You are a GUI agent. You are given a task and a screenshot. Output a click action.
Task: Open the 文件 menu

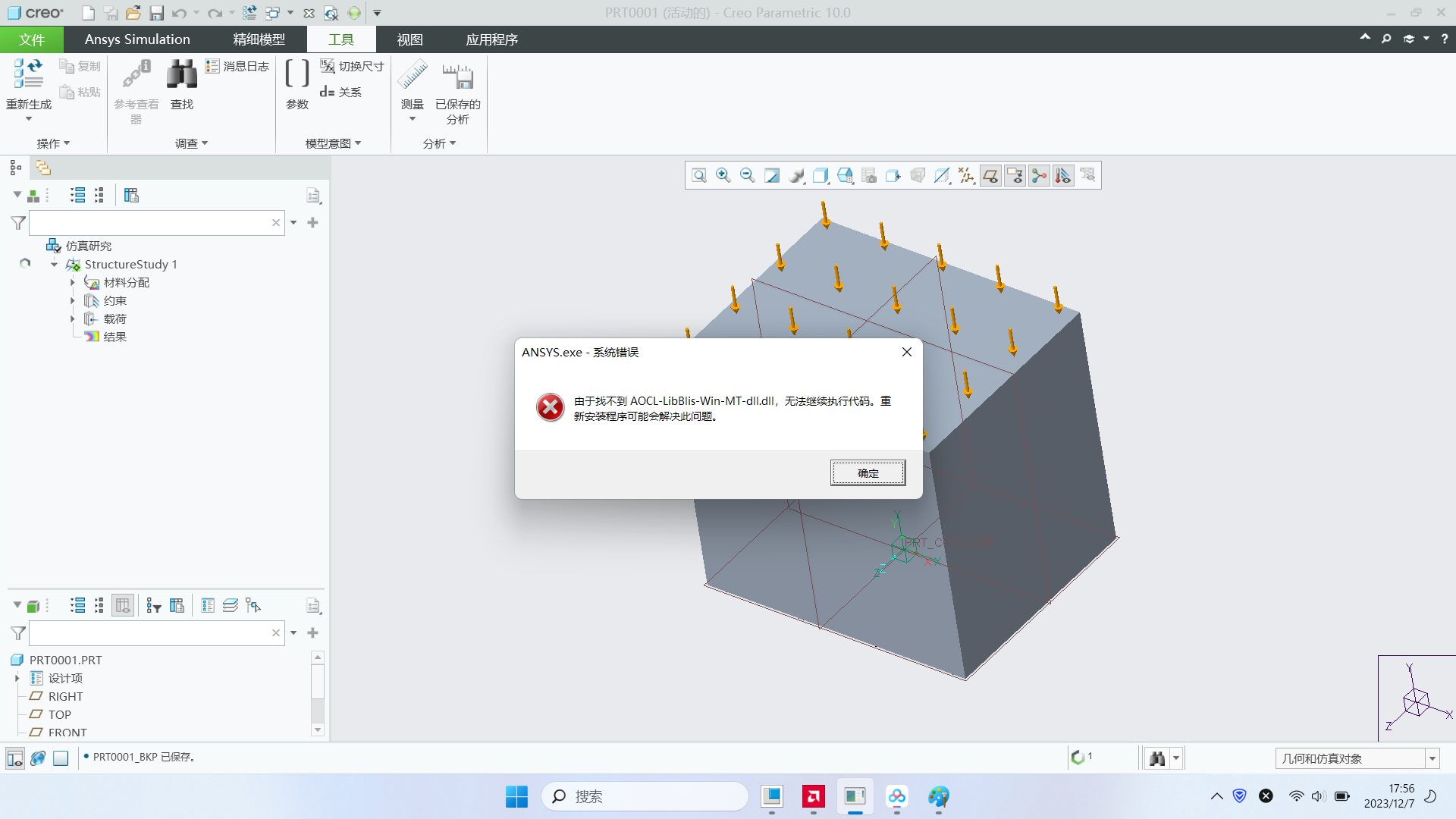click(x=31, y=39)
